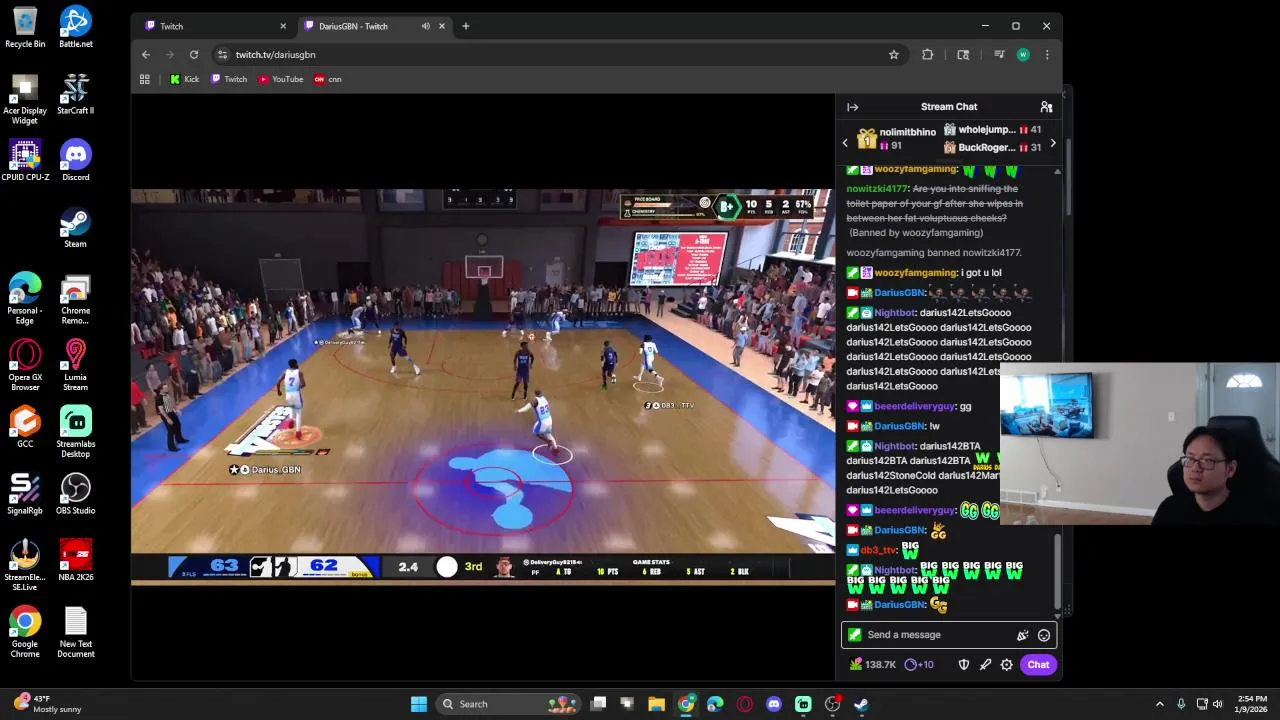Open the Chrome profile avatar
1280x720 pixels.
pyautogui.click(x=1023, y=55)
